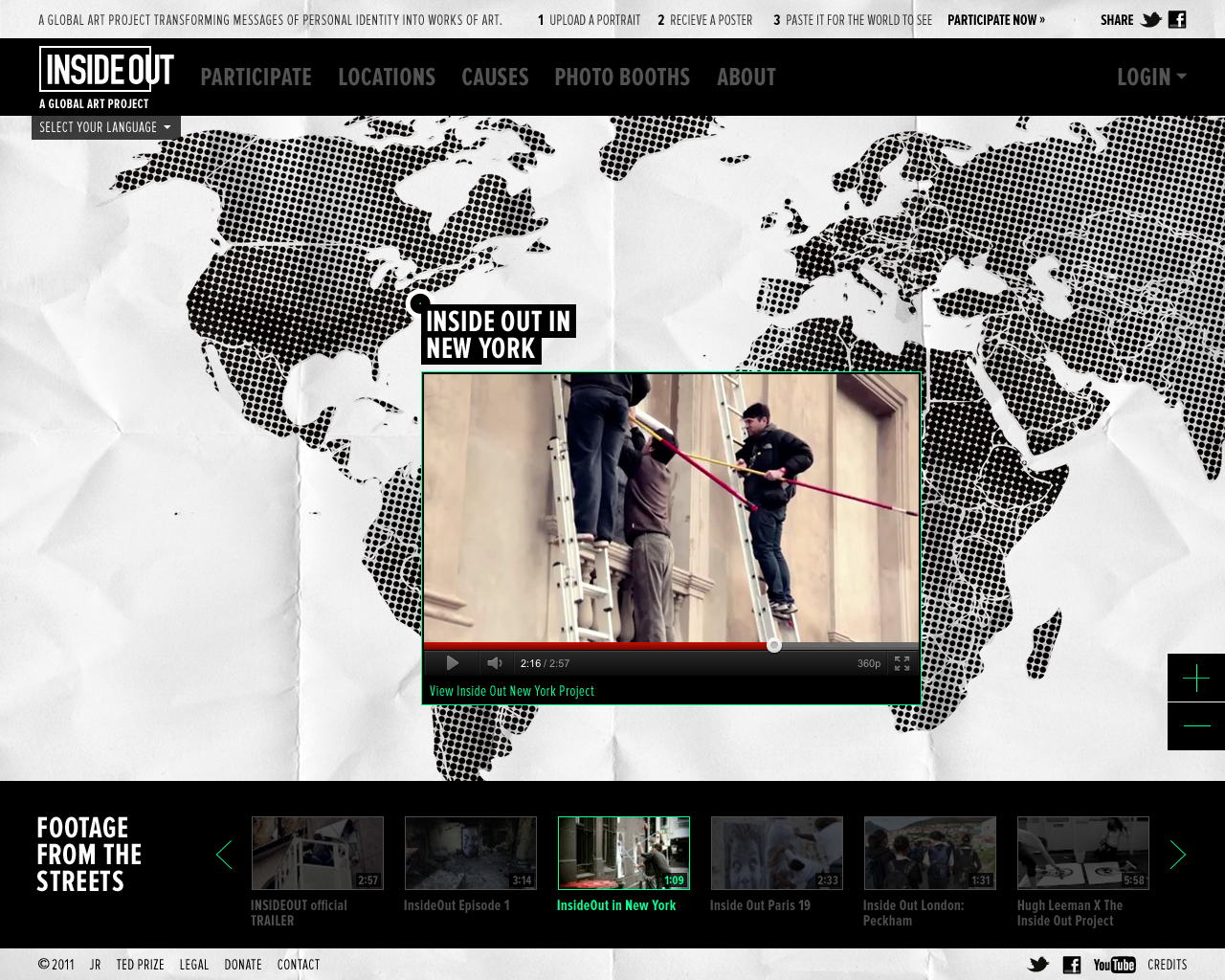1225x980 pixels.
Task: Open the TED Prize footer link
Action: (140, 965)
